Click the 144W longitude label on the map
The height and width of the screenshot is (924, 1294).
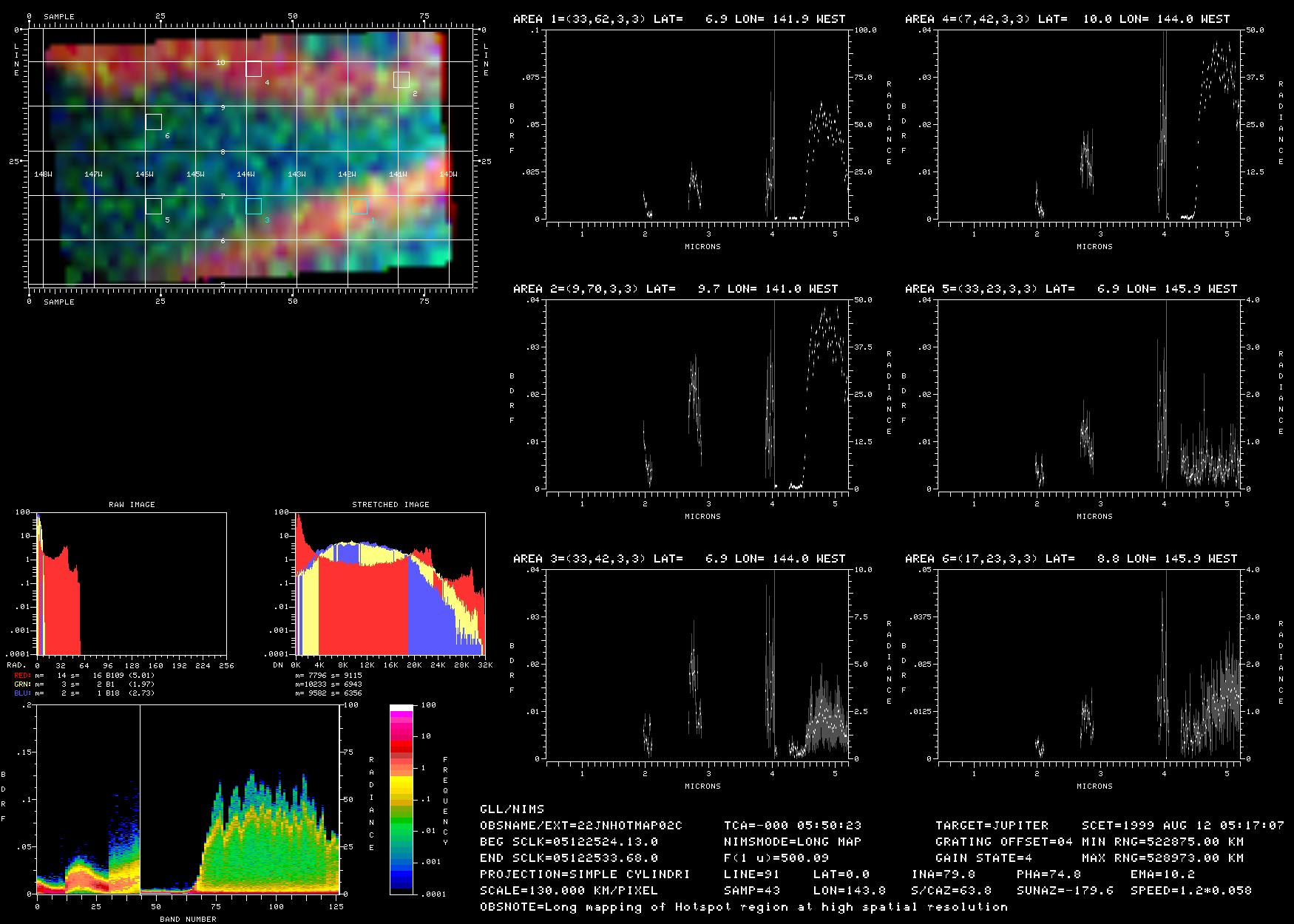245,174
